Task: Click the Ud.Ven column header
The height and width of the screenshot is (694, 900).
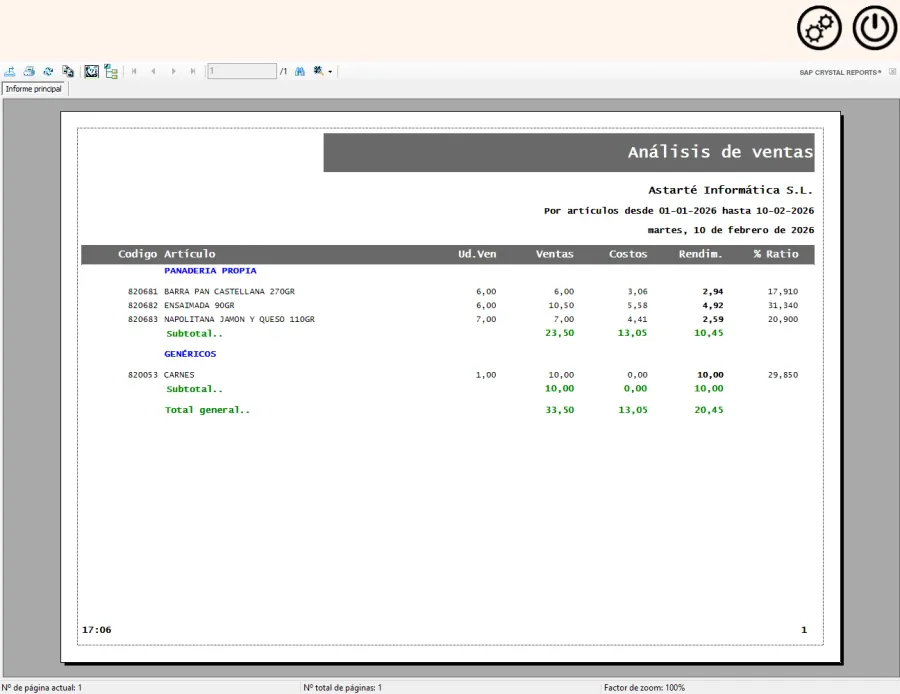Action: (x=477, y=254)
